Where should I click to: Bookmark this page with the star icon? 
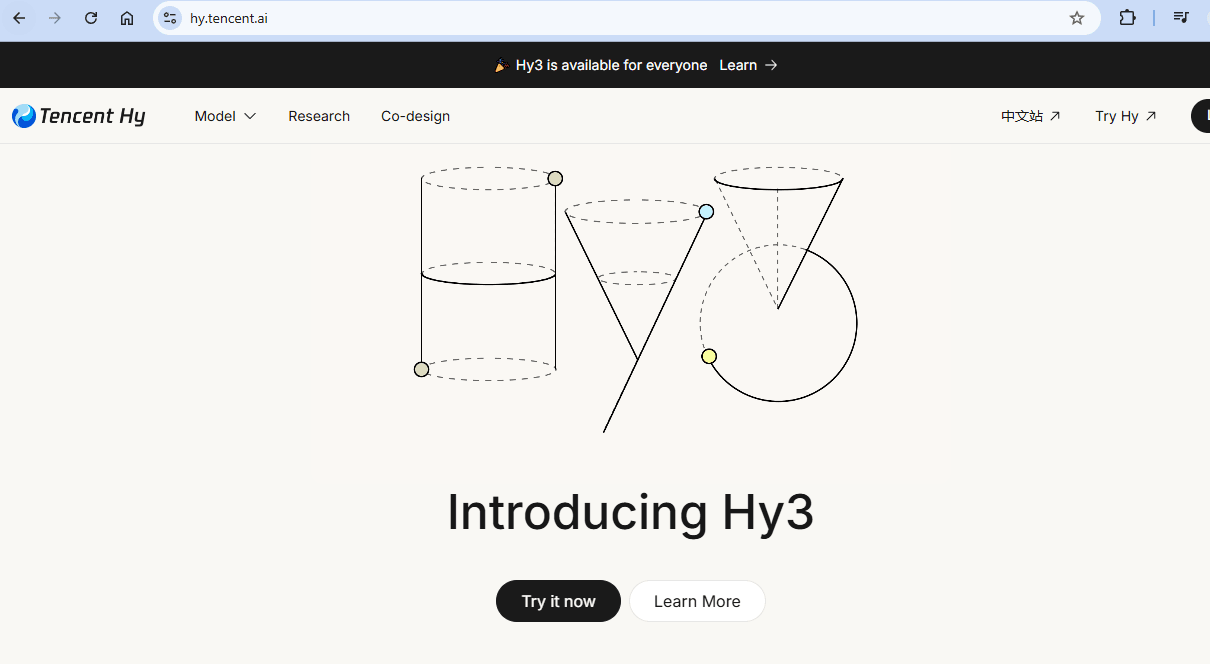(x=1077, y=18)
